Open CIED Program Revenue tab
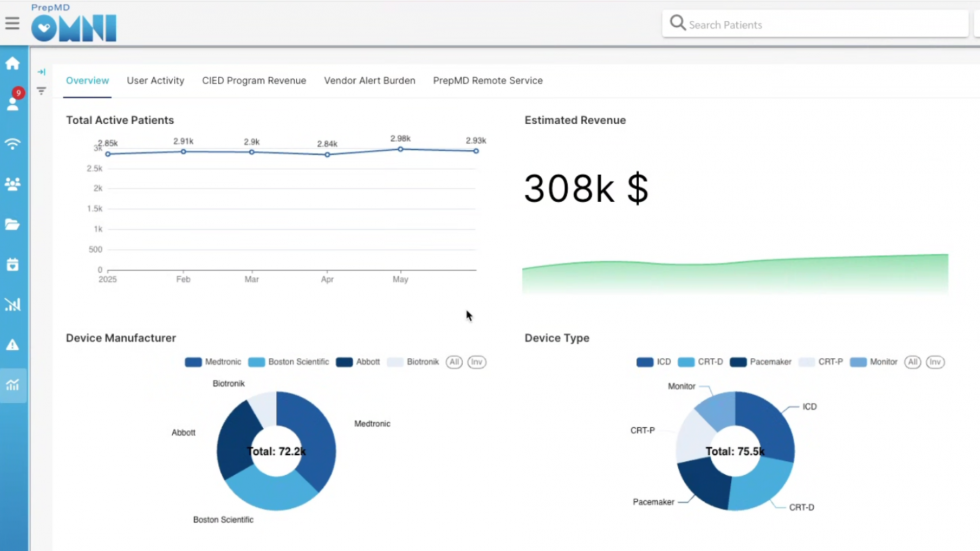980x551 pixels. click(254, 81)
